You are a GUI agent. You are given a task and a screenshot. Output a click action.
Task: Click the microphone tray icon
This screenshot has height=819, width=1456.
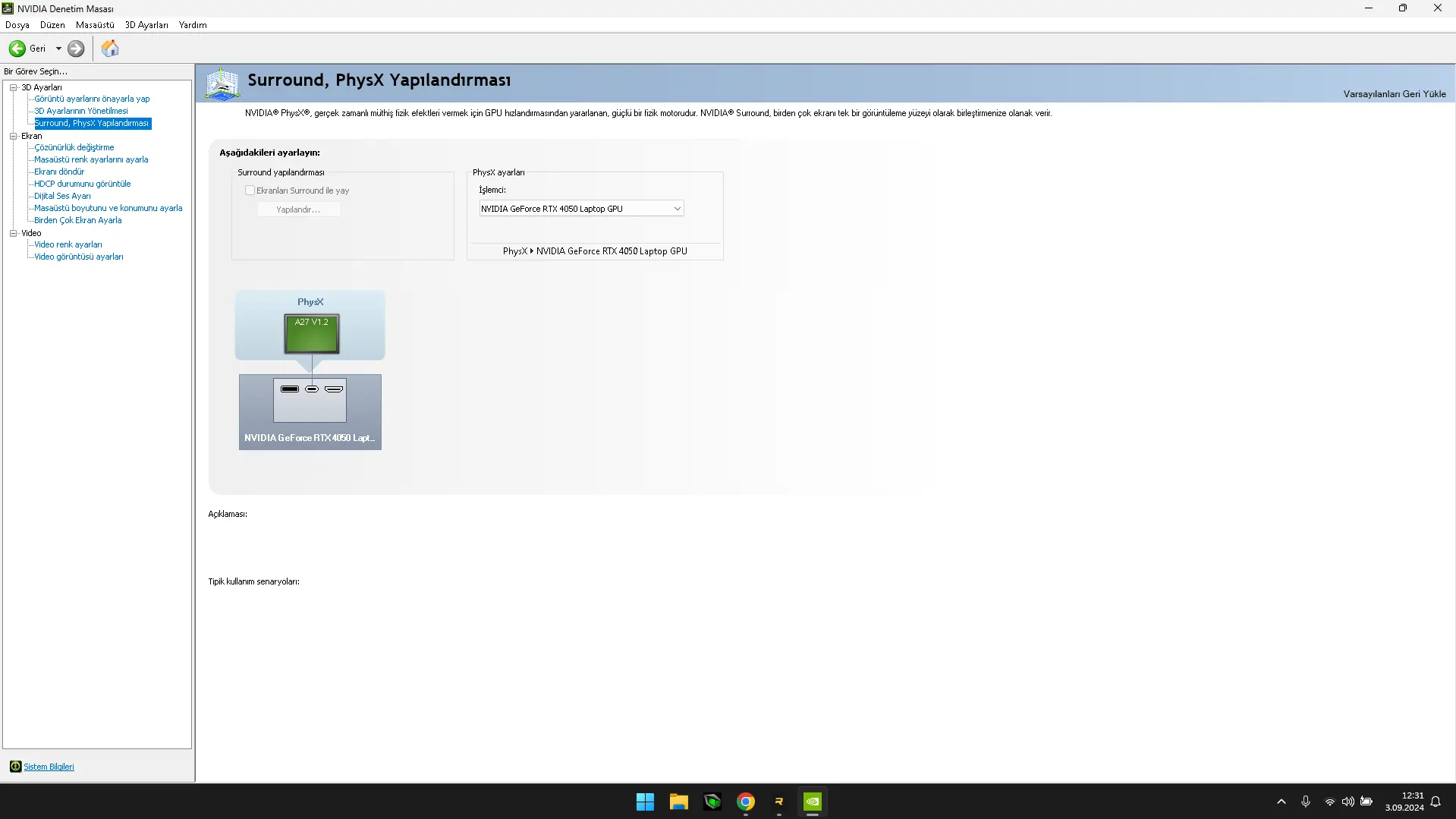click(x=1306, y=802)
